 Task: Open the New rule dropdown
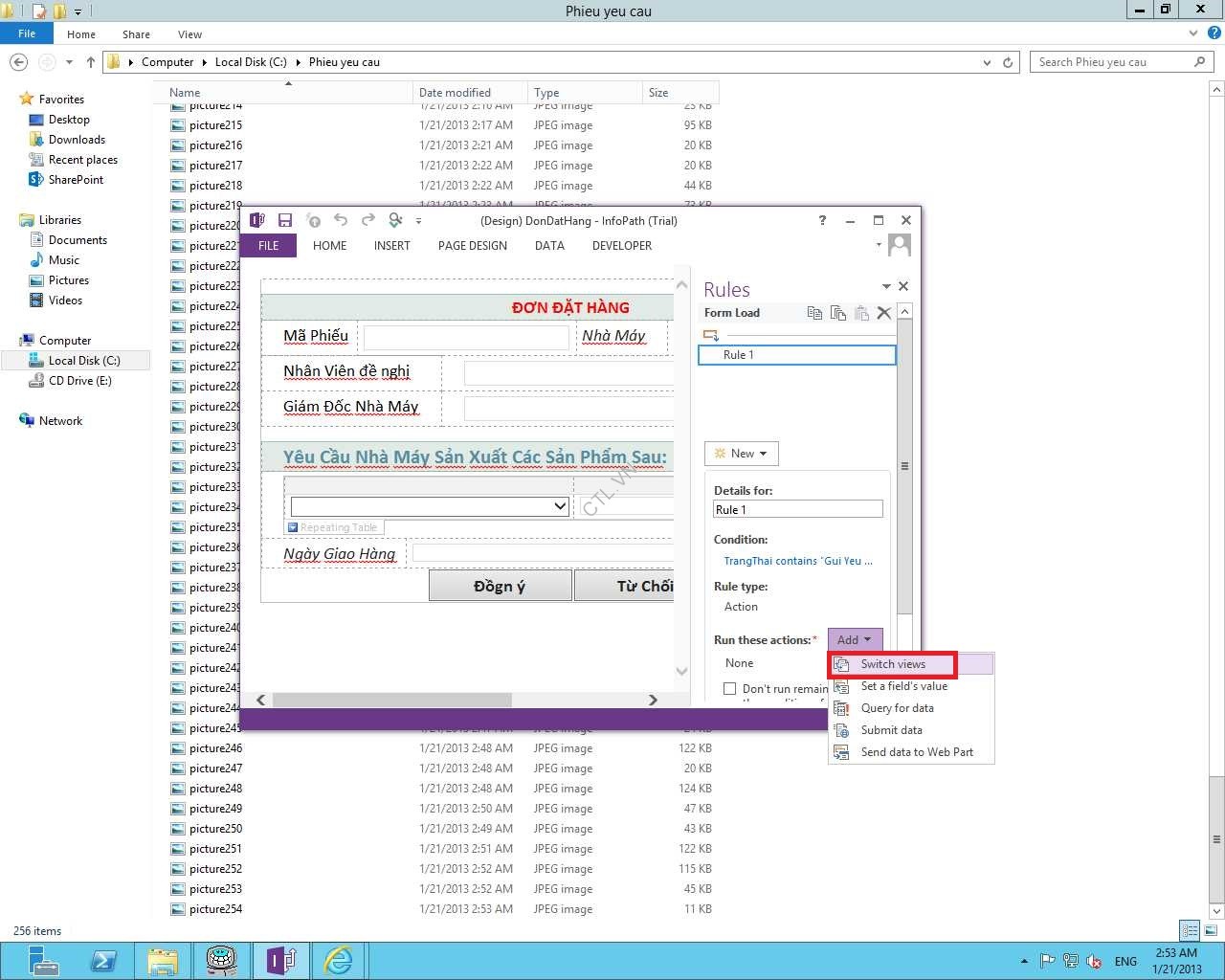click(742, 454)
